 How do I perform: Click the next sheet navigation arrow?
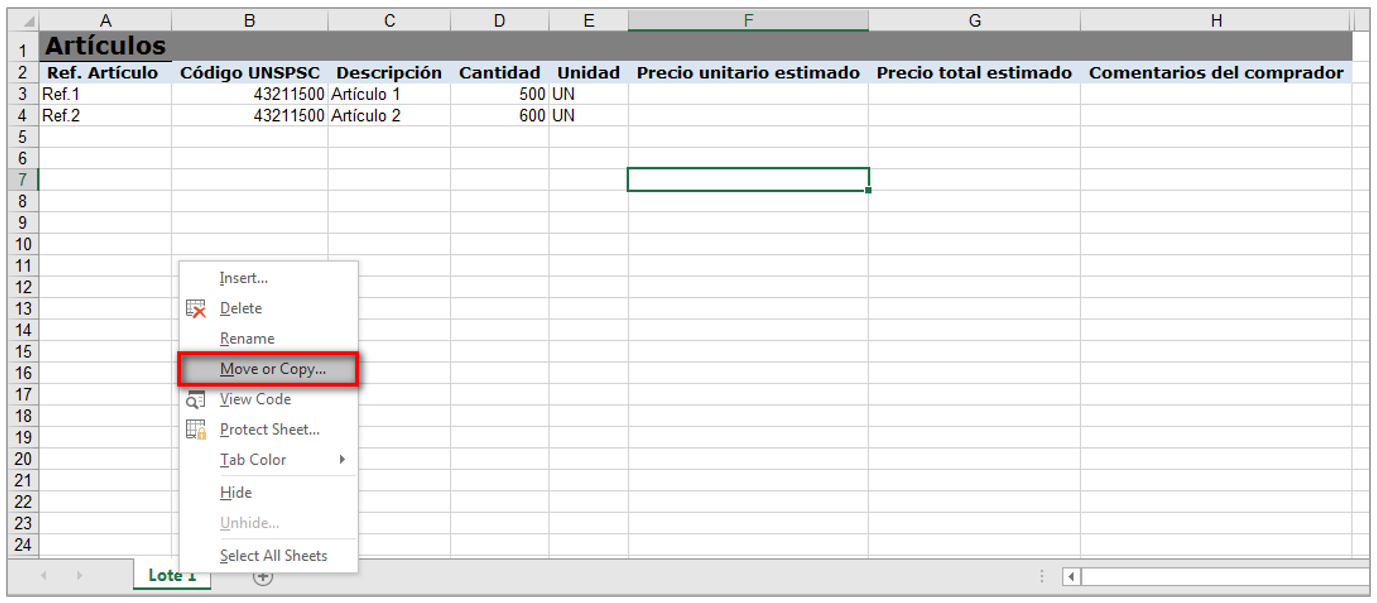(79, 576)
